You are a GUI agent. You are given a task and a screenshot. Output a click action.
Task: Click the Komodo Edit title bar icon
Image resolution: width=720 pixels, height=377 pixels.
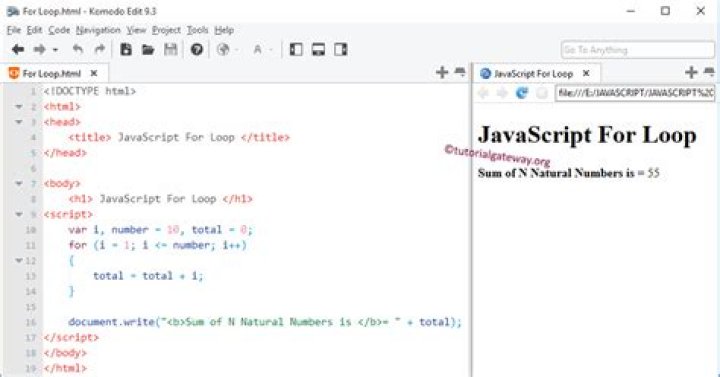pos(13,11)
